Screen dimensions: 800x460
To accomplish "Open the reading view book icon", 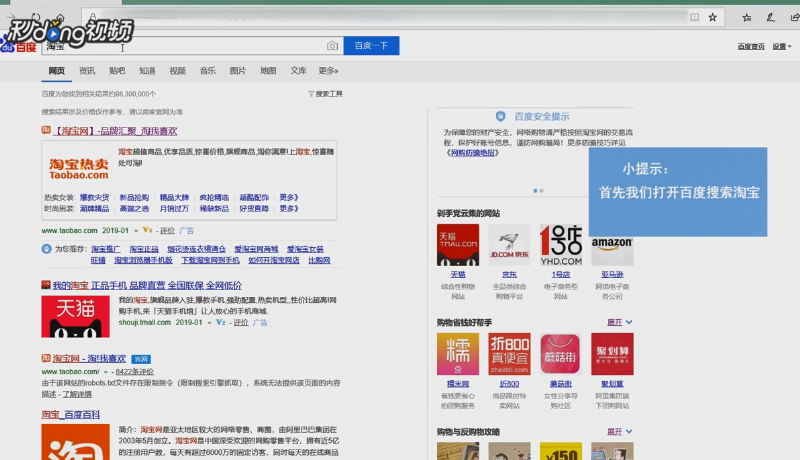I will [694, 17].
